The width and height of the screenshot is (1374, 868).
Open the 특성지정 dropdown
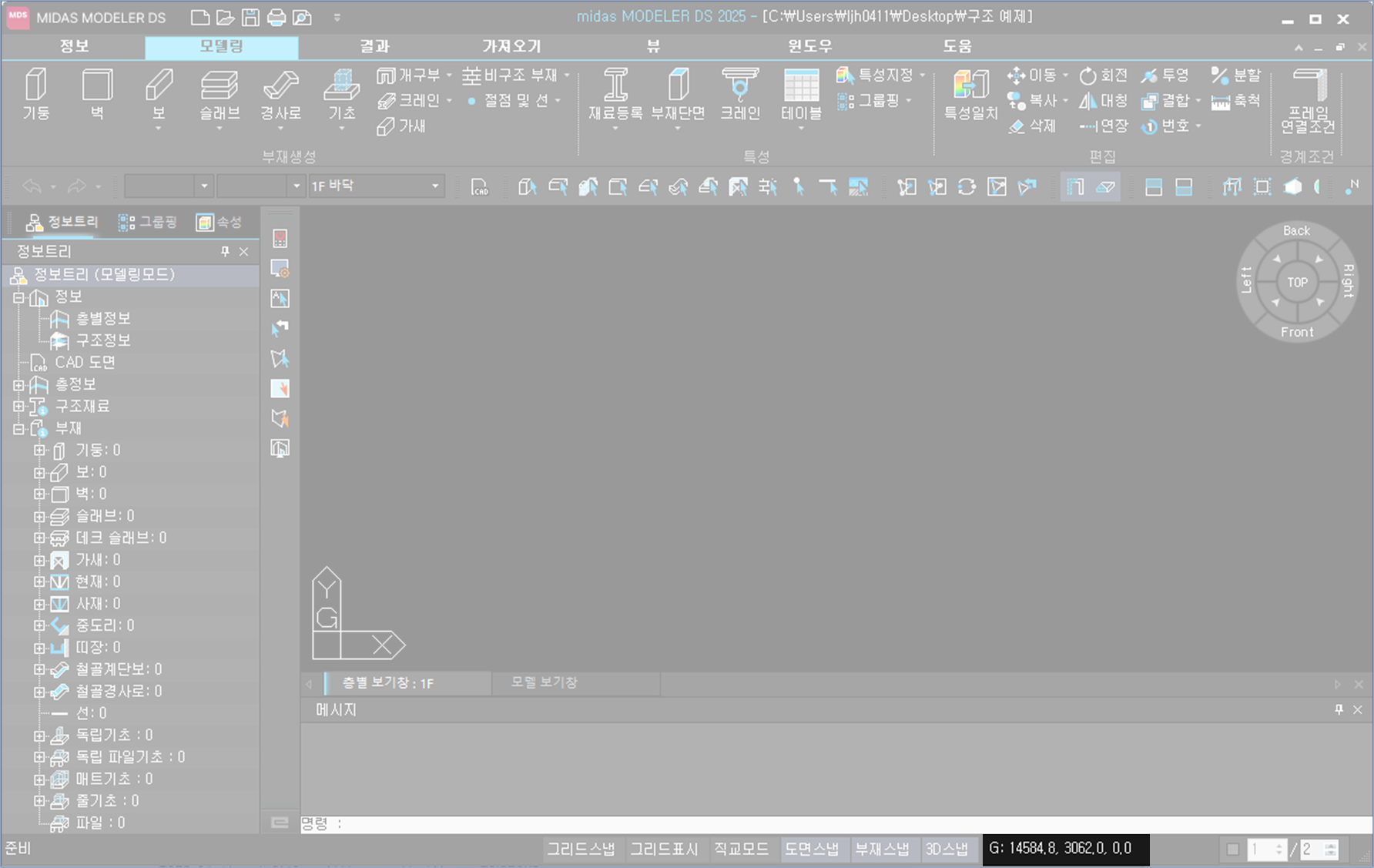(x=922, y=75)
